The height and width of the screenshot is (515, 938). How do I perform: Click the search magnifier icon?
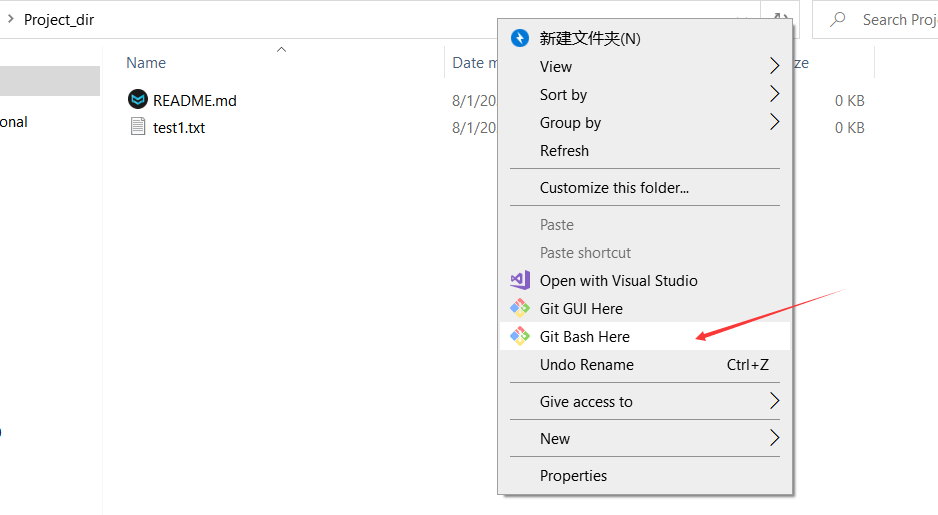[838, 19]
